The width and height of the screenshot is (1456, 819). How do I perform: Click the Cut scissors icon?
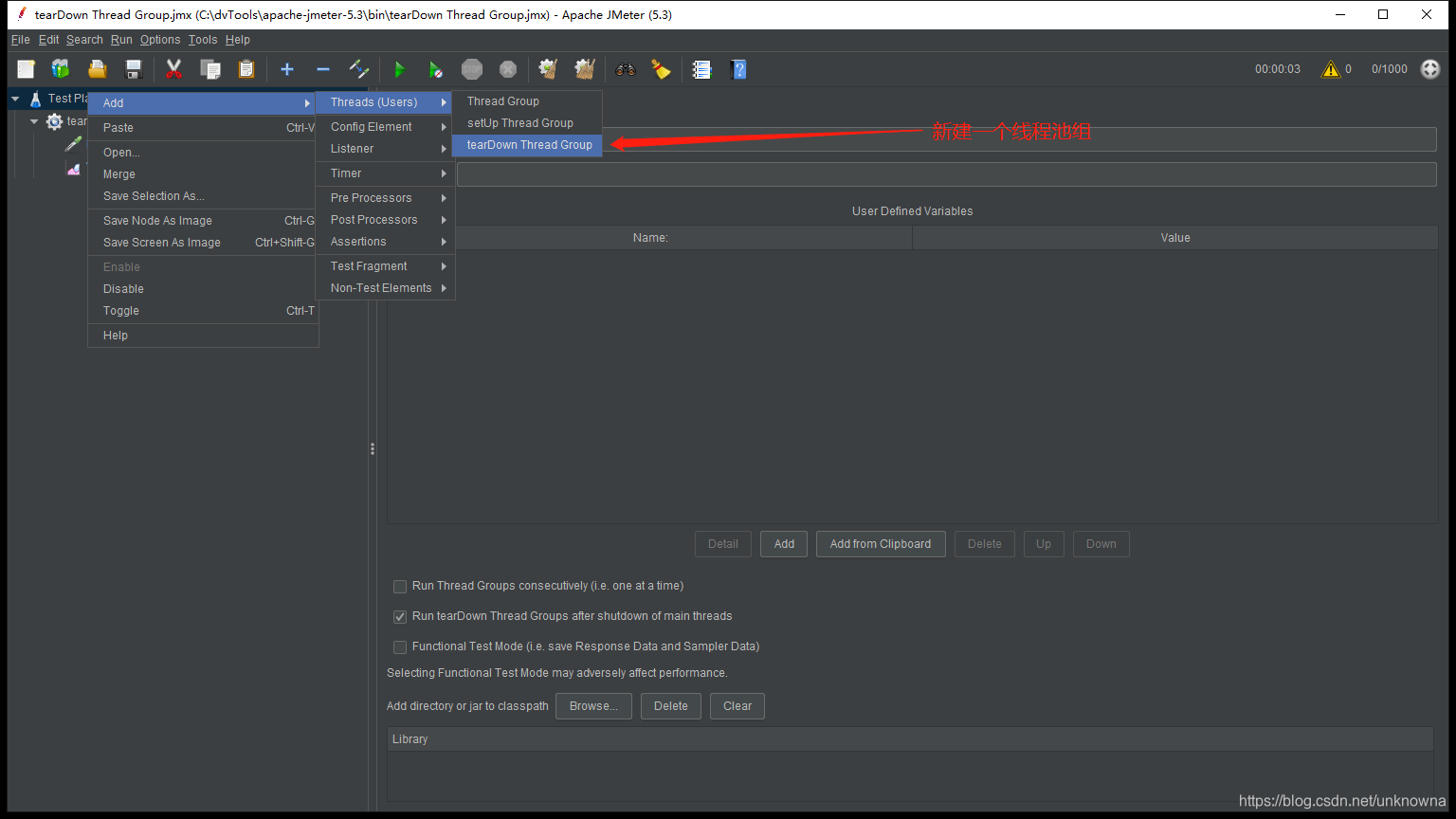tap(173, 69)
